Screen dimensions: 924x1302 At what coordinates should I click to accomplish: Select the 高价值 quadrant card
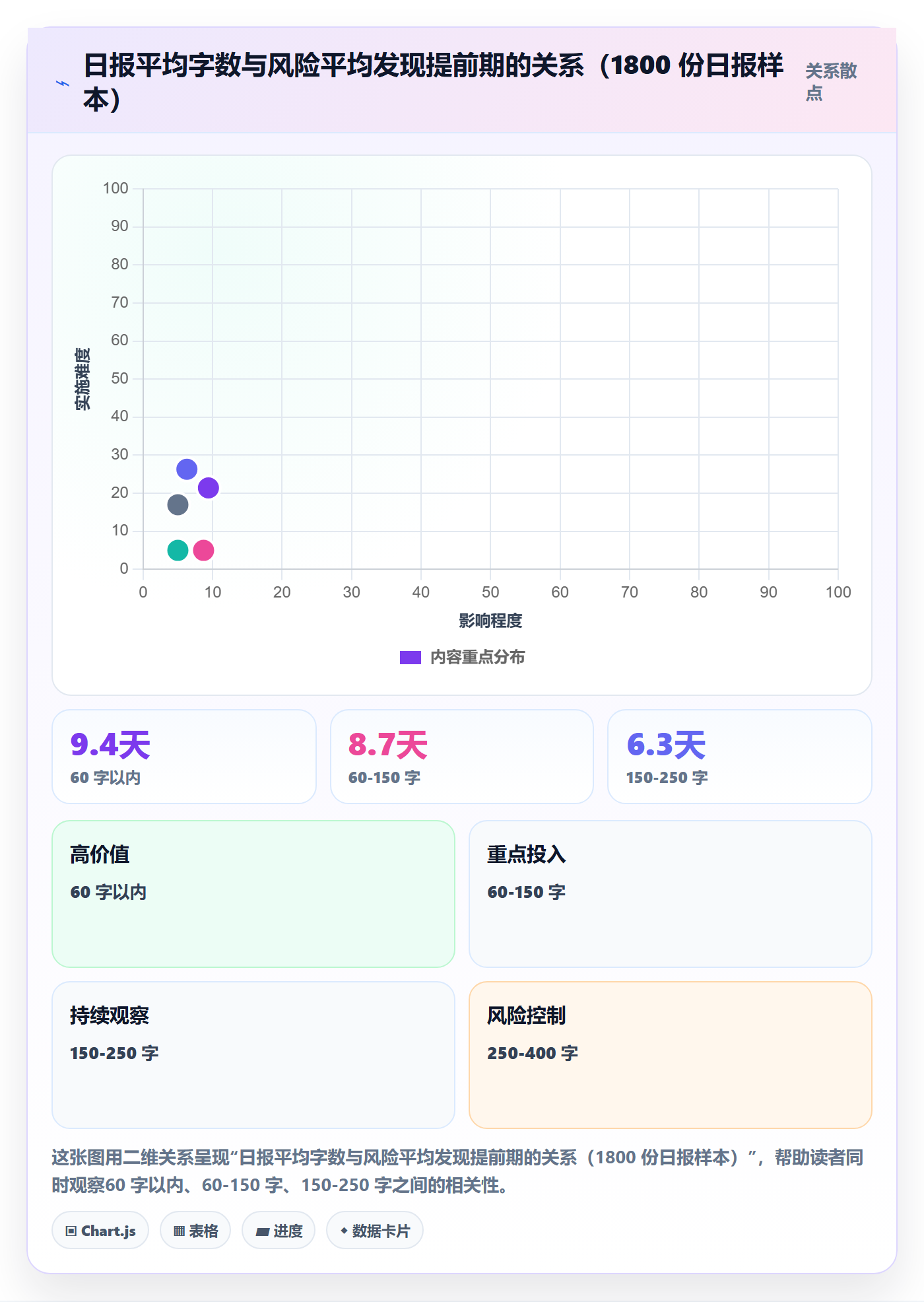(x=253, y=894)
